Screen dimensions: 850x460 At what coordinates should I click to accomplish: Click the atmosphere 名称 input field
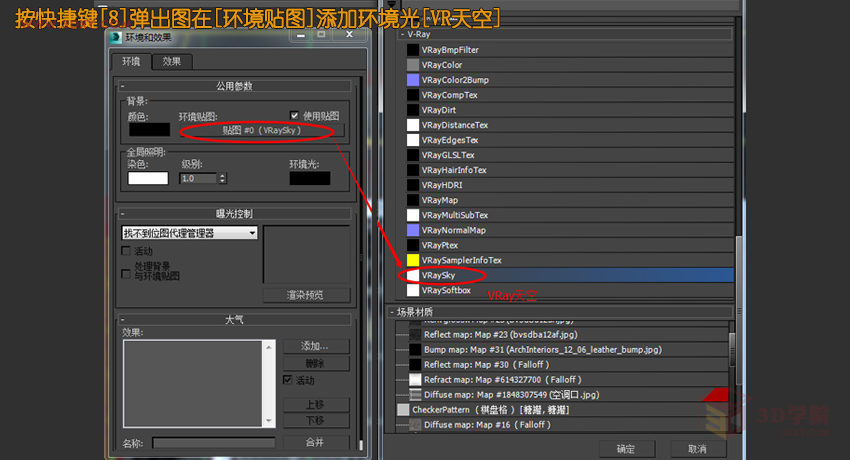214,443
